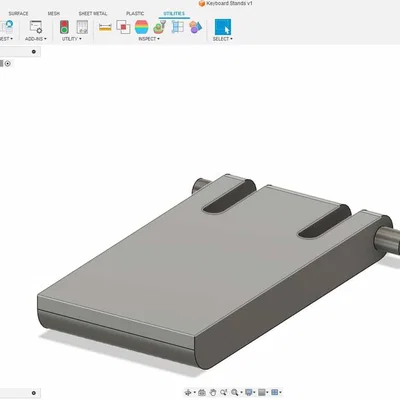
Task: Activate the blue Select tool
Action: (x=223, y=27)
